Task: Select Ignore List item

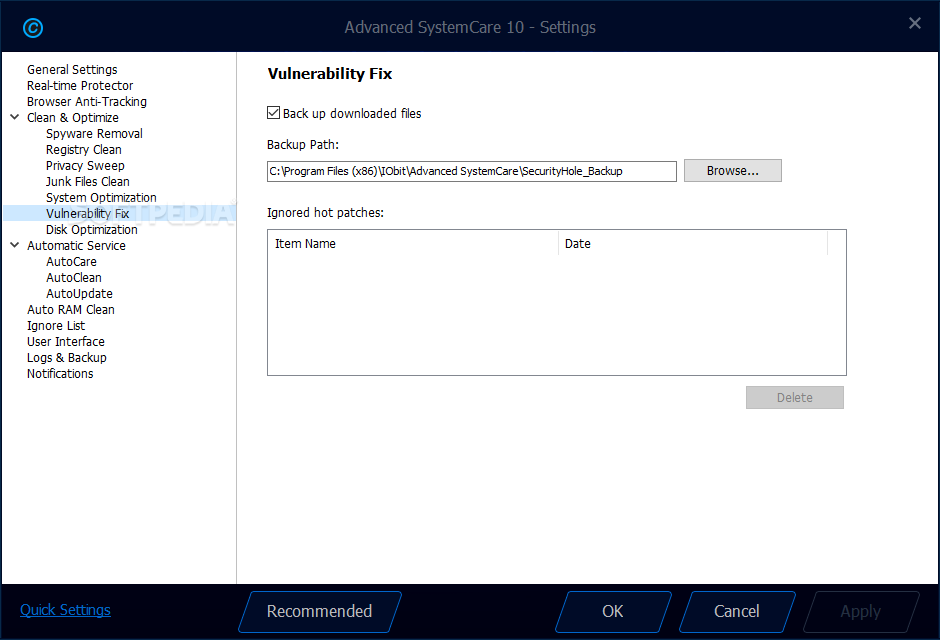Action: (56, 325)
